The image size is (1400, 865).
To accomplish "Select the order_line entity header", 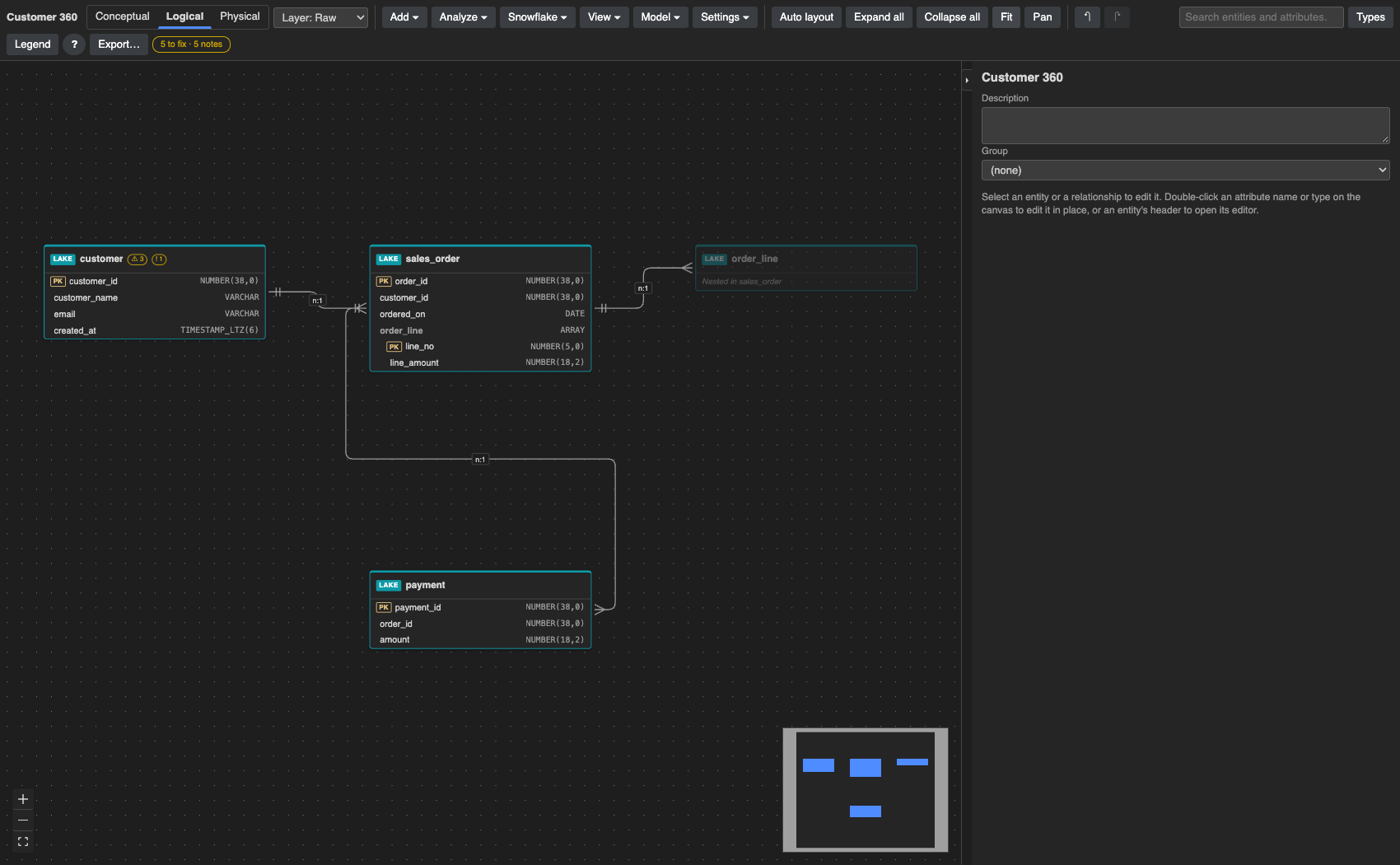I will pos(806,259).
